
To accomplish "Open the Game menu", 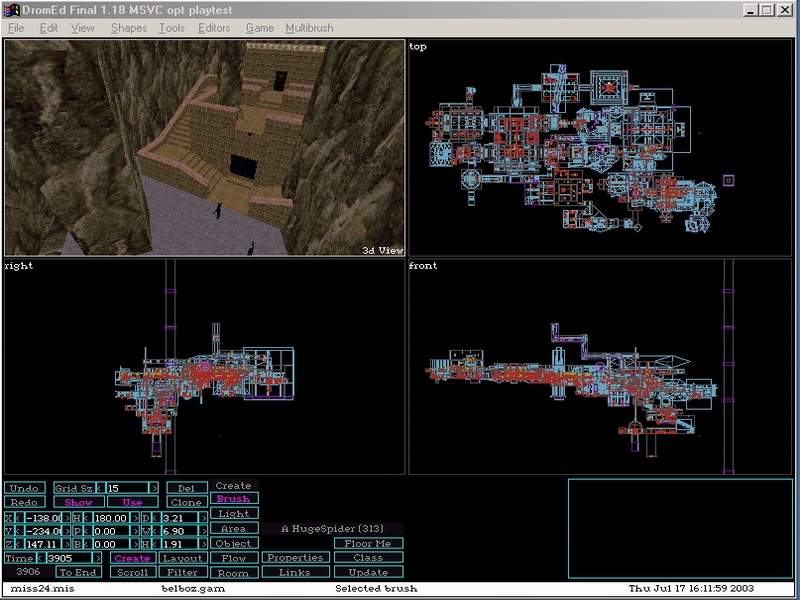I will click(x=260, y=28).
